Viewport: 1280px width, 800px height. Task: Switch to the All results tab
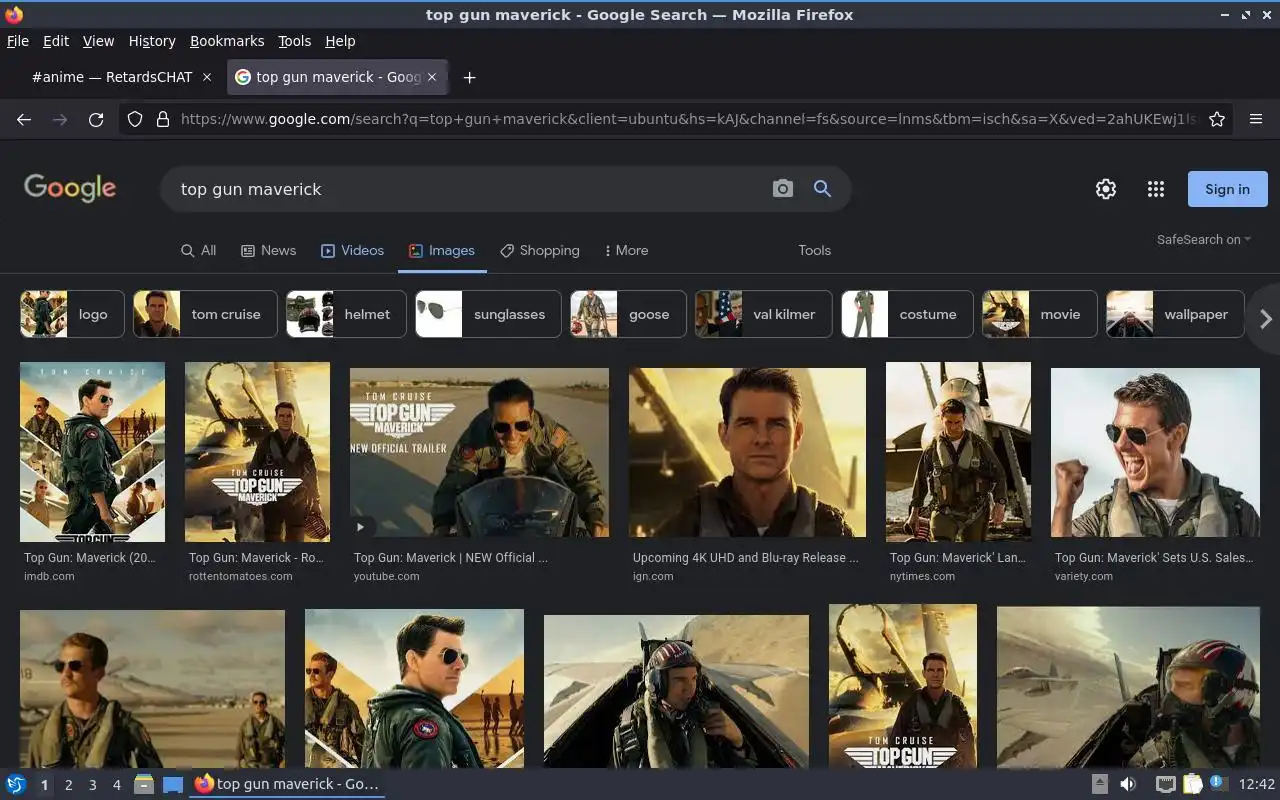pos(198,250)
